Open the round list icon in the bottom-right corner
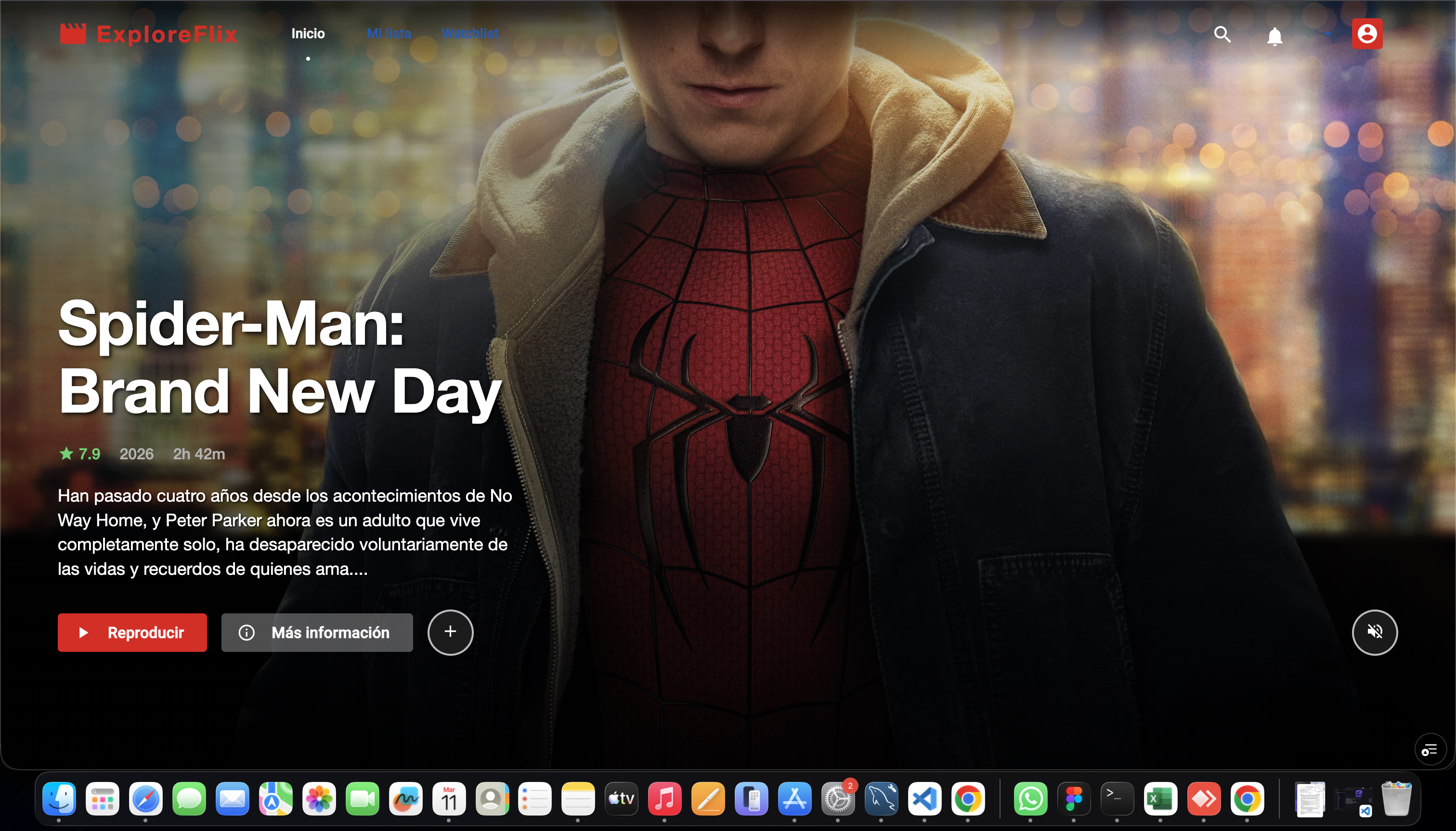The width and height of the screenshot is (1456, 831). click(x=1430, y=749)
